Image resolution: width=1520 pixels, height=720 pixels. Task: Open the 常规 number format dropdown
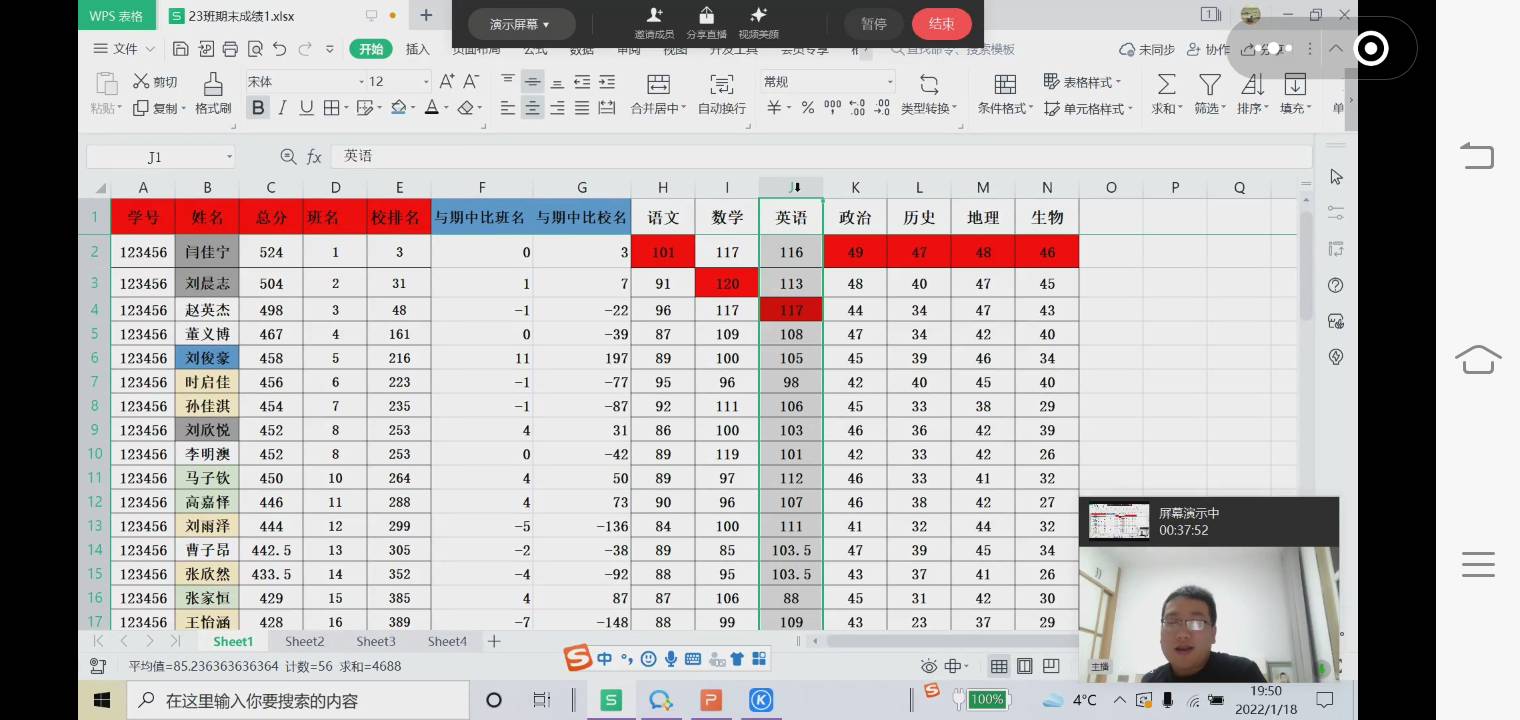pyautogui.click(x=828, y=82)
